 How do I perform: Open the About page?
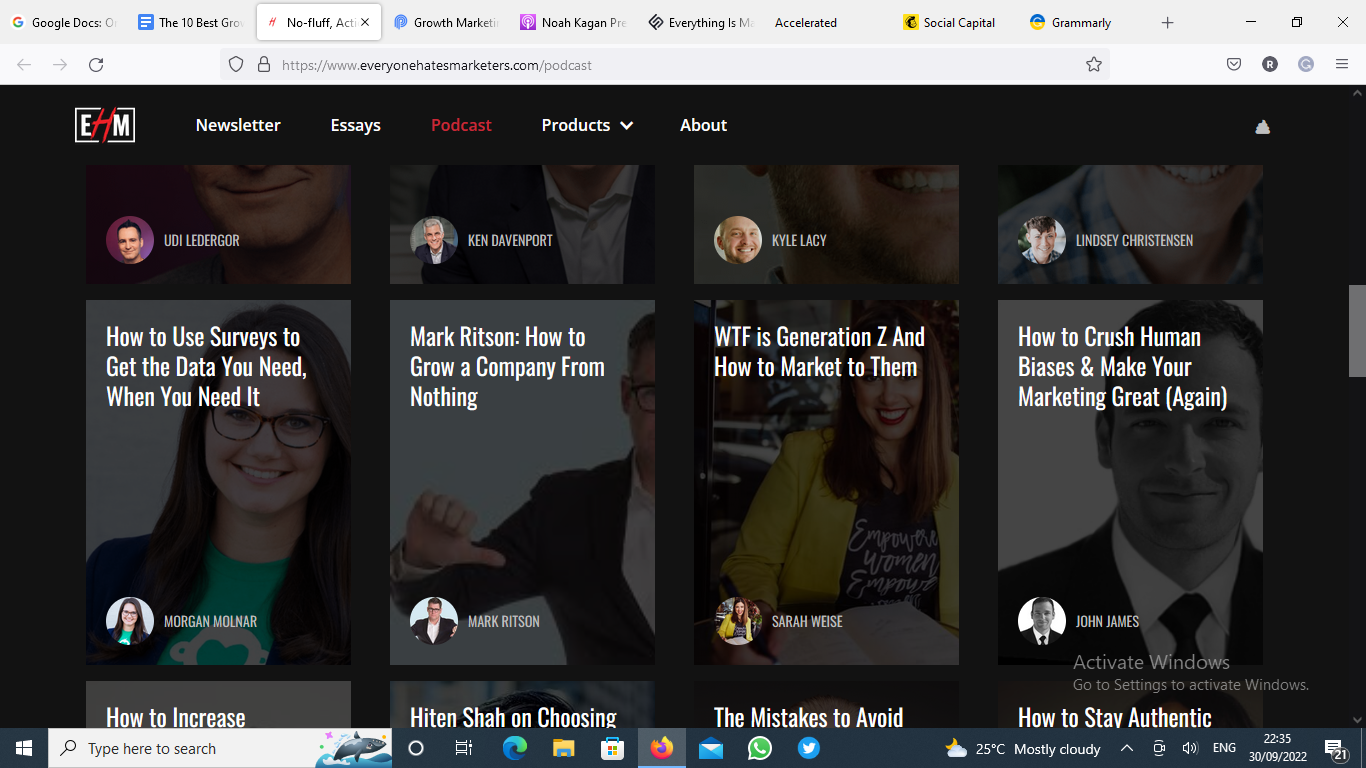[703, 125]
